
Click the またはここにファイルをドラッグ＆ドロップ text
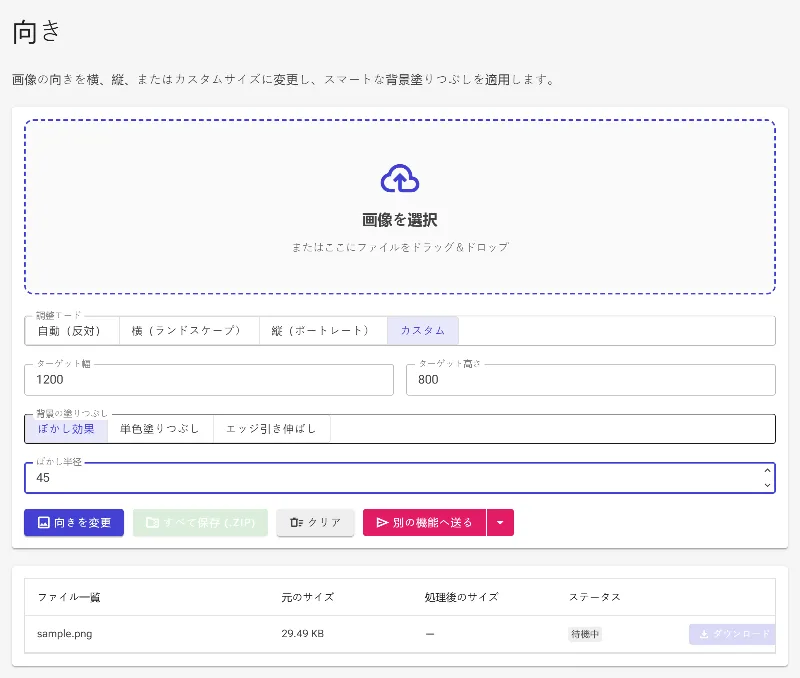(x=400, y=247)
